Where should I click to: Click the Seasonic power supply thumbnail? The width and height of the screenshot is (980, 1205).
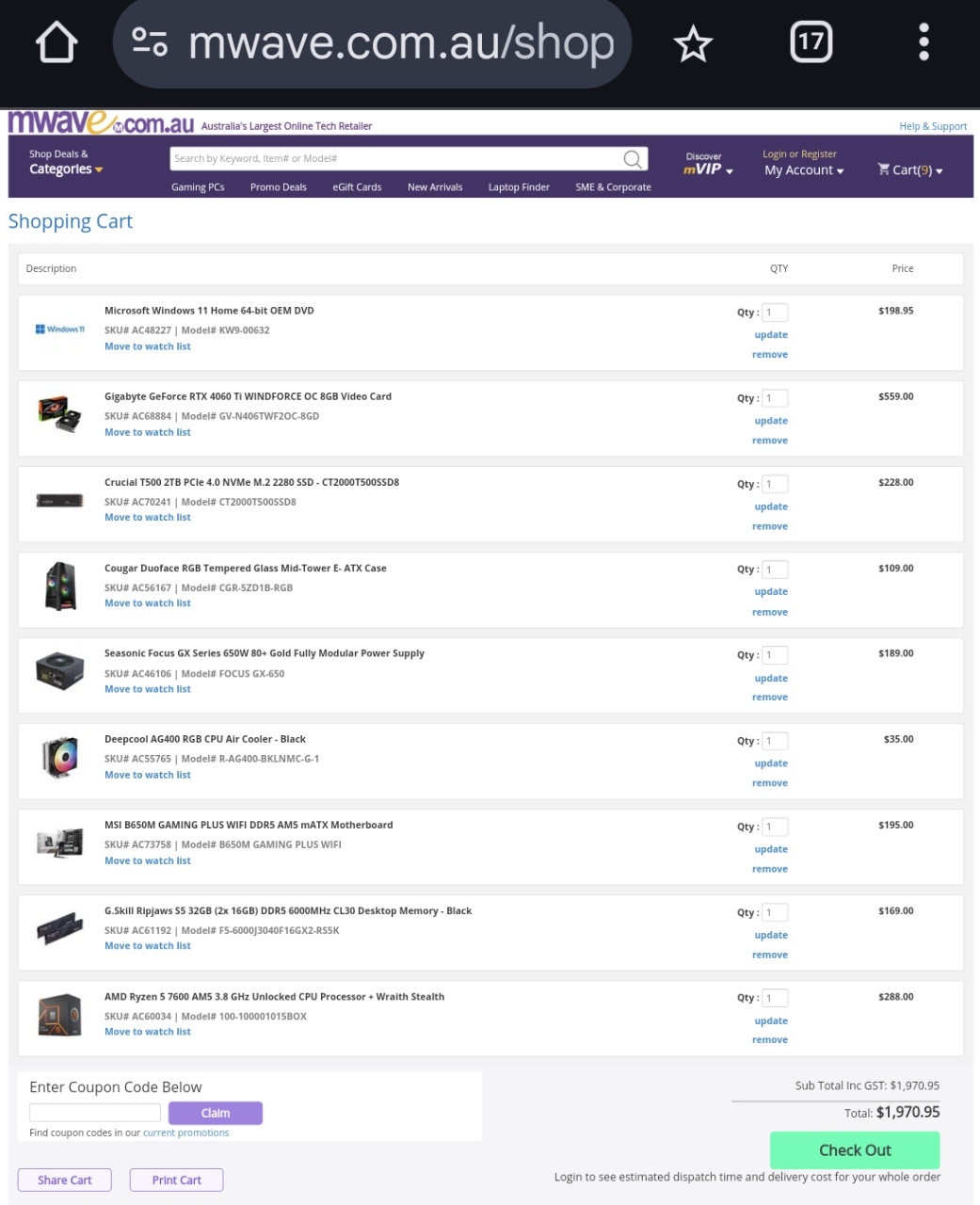[x=60, y=671]
